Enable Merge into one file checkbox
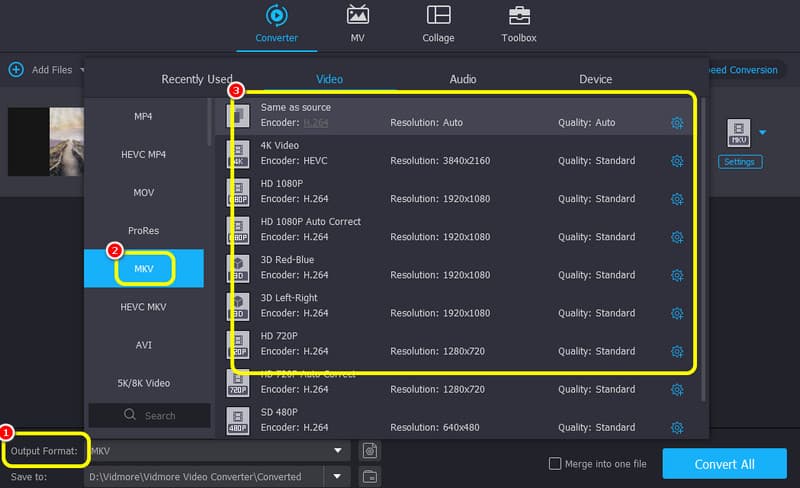Viewport: 800px width, 488px height. pos(555,464)
